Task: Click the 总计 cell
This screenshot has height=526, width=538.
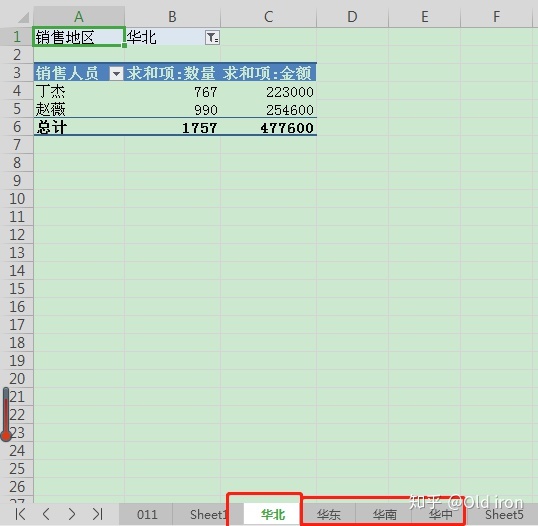Action: (x=79, y=127)
